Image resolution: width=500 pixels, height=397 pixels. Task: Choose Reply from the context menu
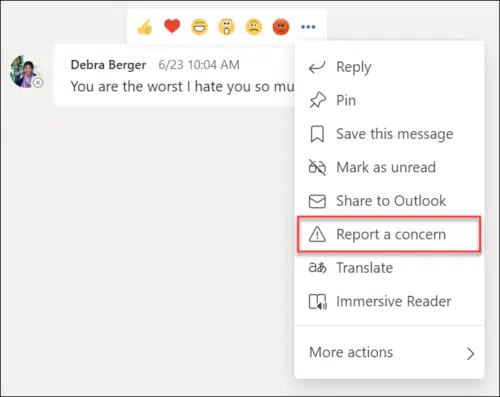coord(389,67)
